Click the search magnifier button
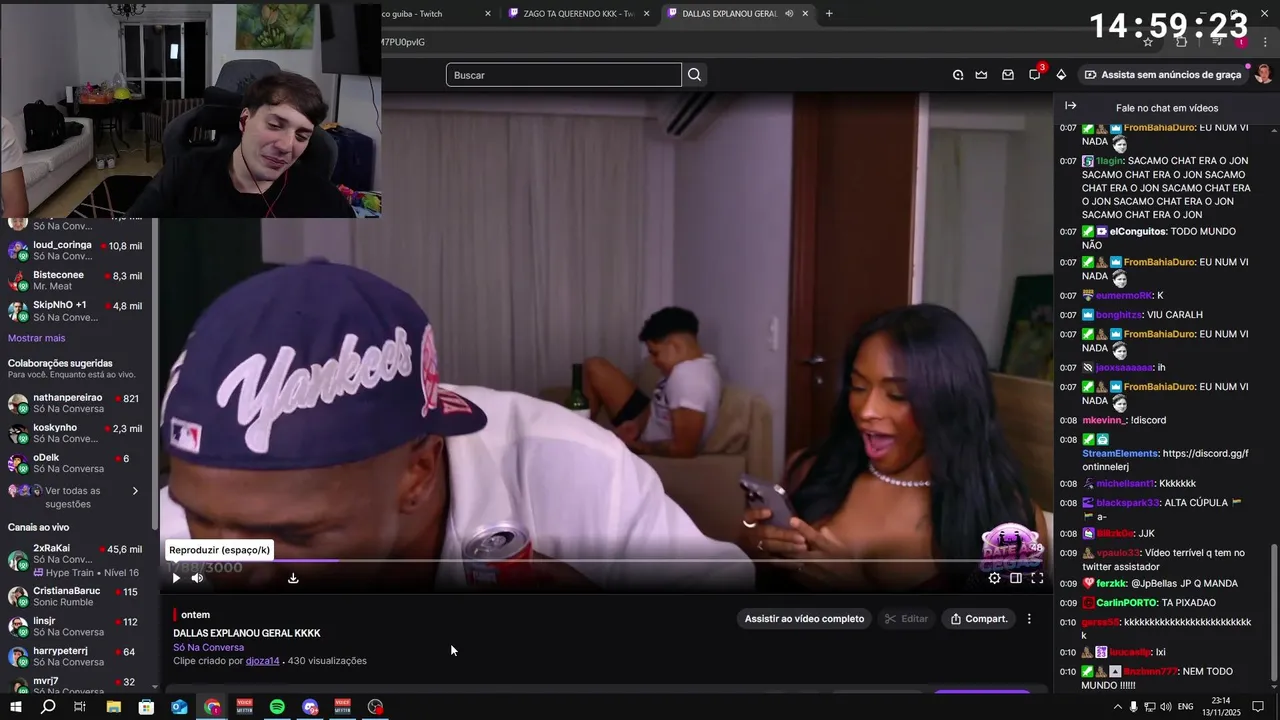This screenshot has height=720, width=1280. [x=695, y=75]
